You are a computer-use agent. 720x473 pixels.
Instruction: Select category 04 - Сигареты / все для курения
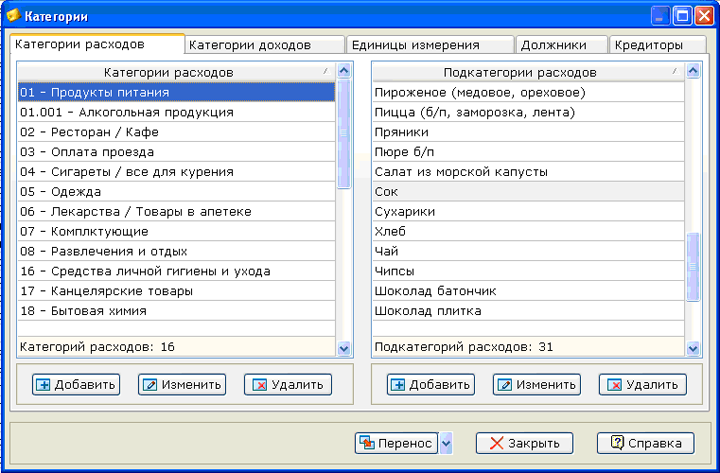pyautogui.click(x=176, y=172)
